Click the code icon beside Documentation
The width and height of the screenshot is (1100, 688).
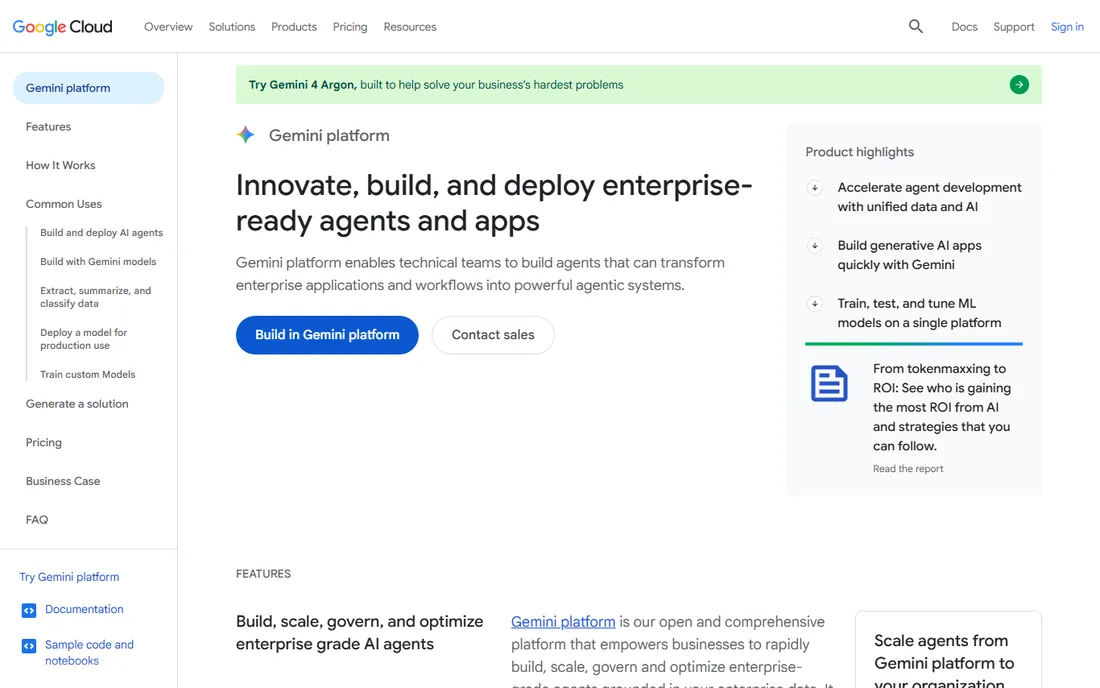click(29, 610)
